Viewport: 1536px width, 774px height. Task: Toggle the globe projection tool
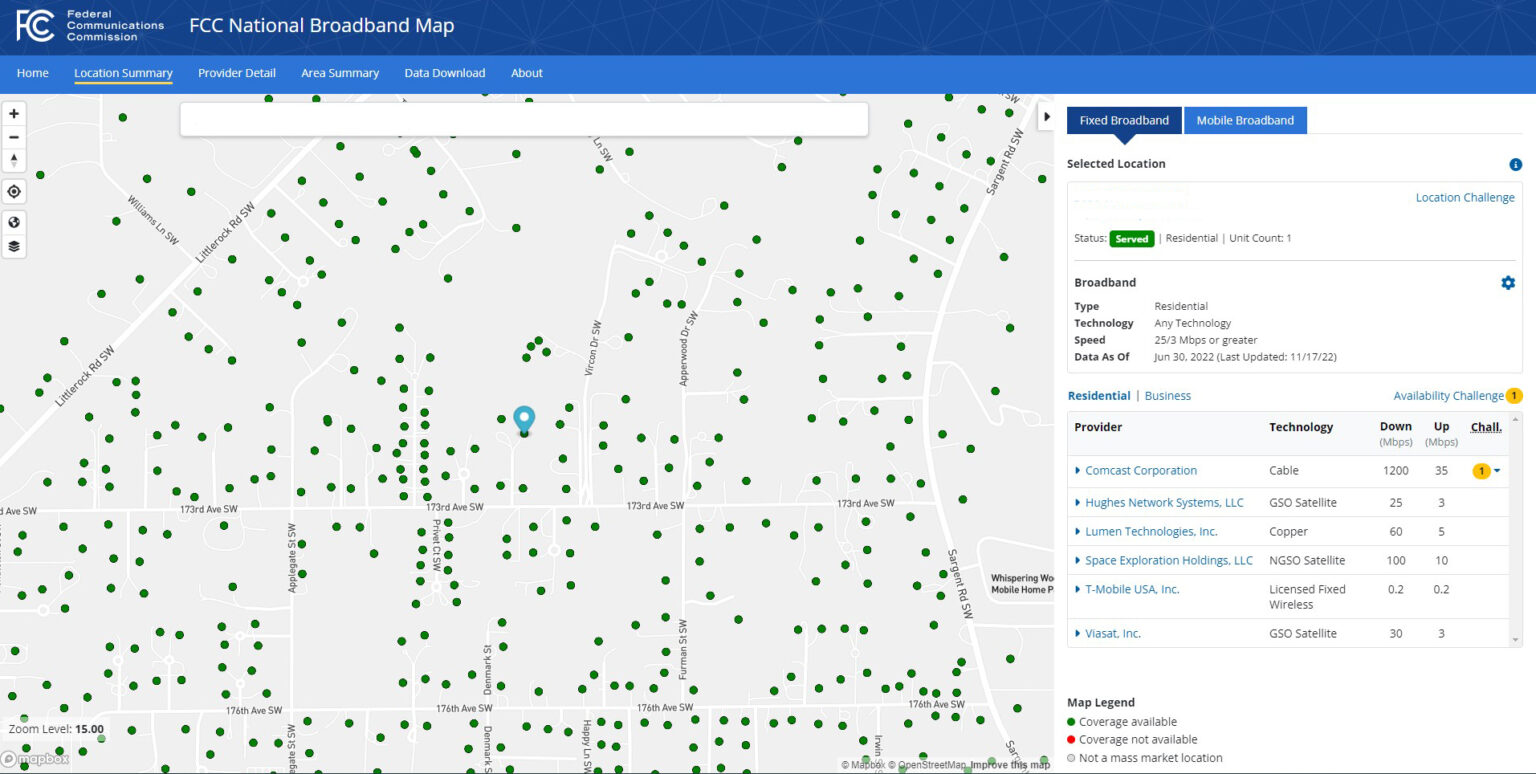click(14, 221)
